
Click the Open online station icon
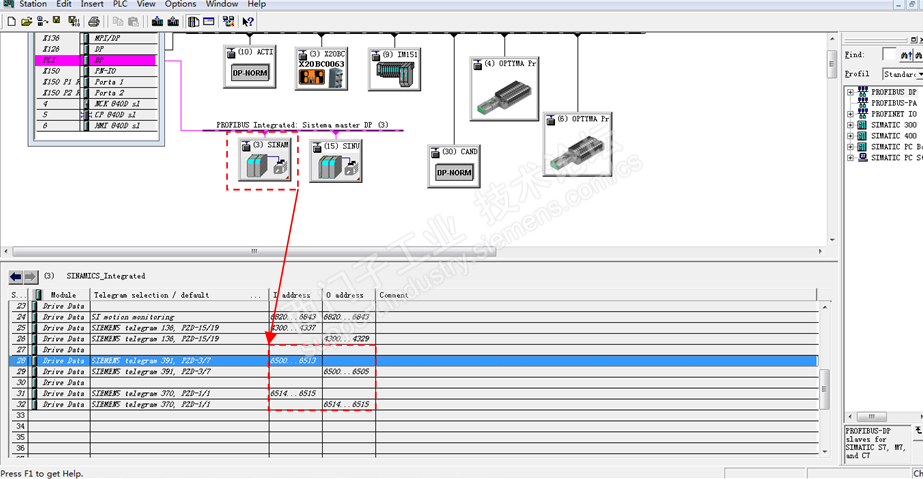click(x=42, y=22)
